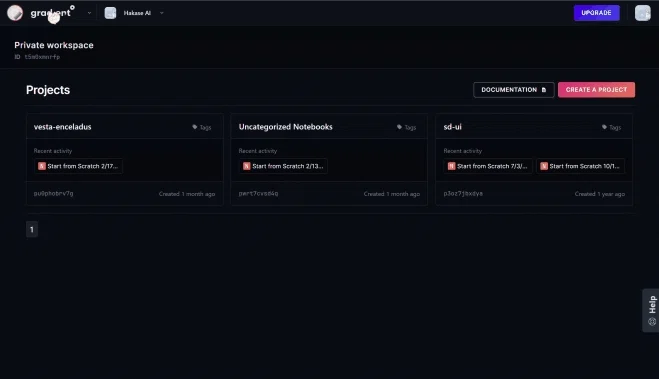
Task: Select the Hakase AI team name
Action: point(137,13)
